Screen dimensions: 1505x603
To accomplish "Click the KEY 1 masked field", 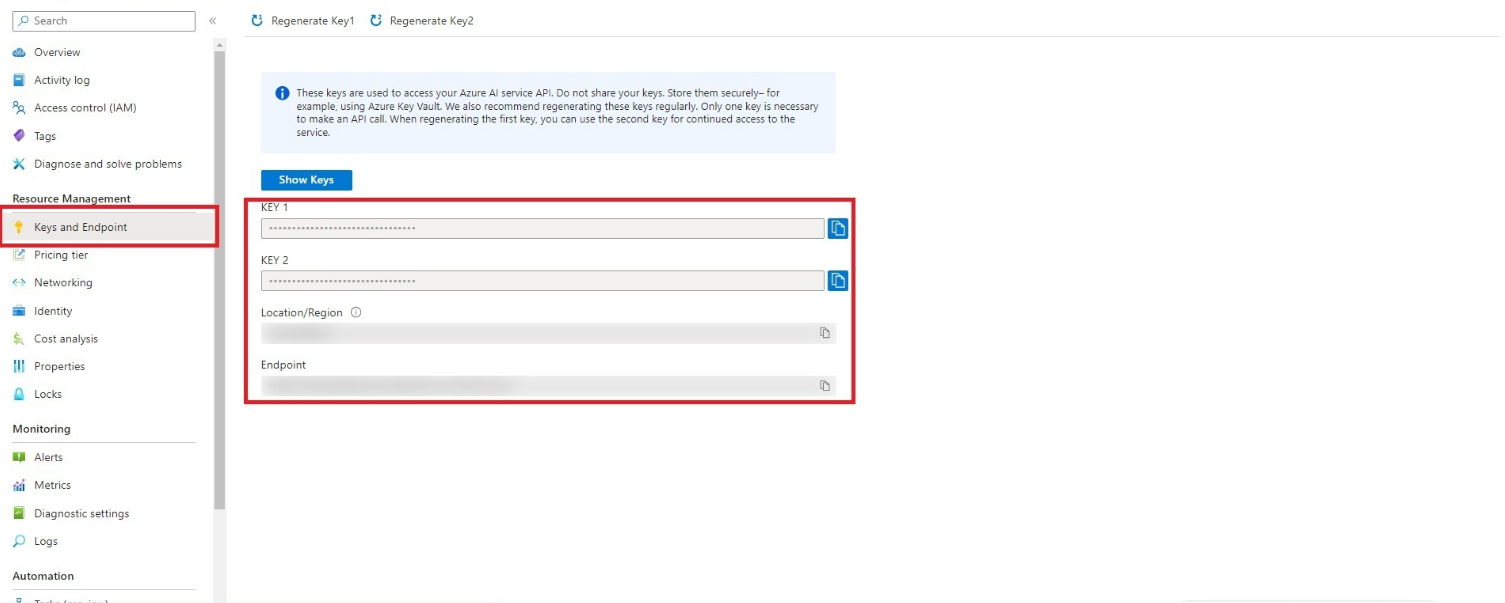I will pyautogui.click(x=542, y=228).
